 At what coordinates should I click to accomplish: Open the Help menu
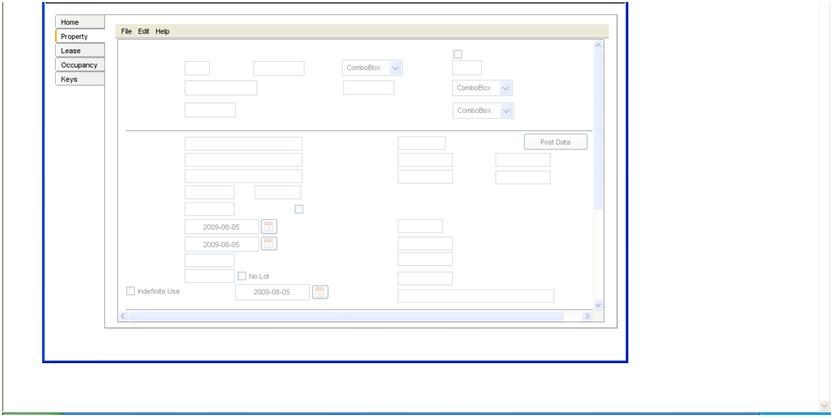163,31
